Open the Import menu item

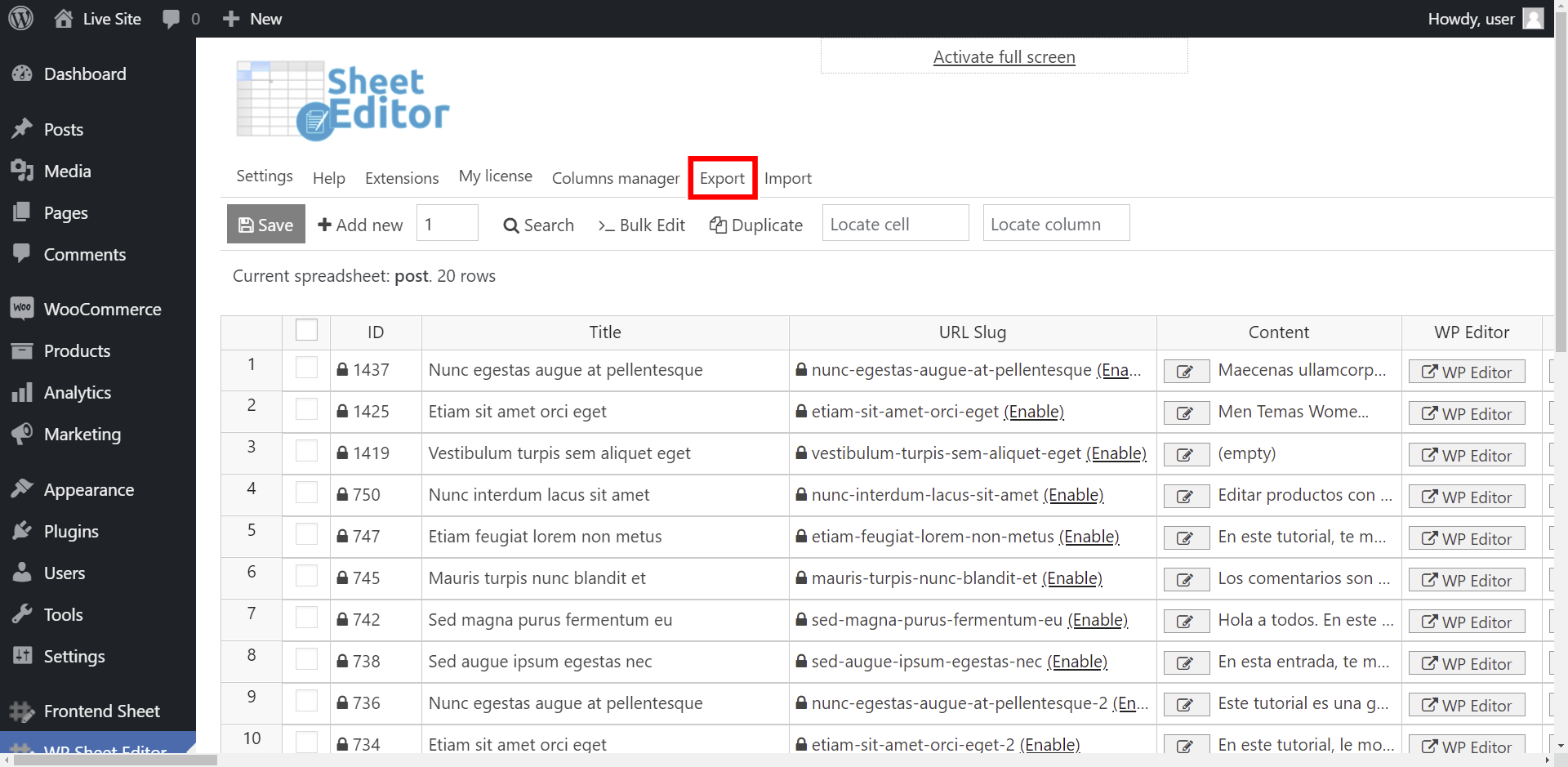[x=787, y=177]
